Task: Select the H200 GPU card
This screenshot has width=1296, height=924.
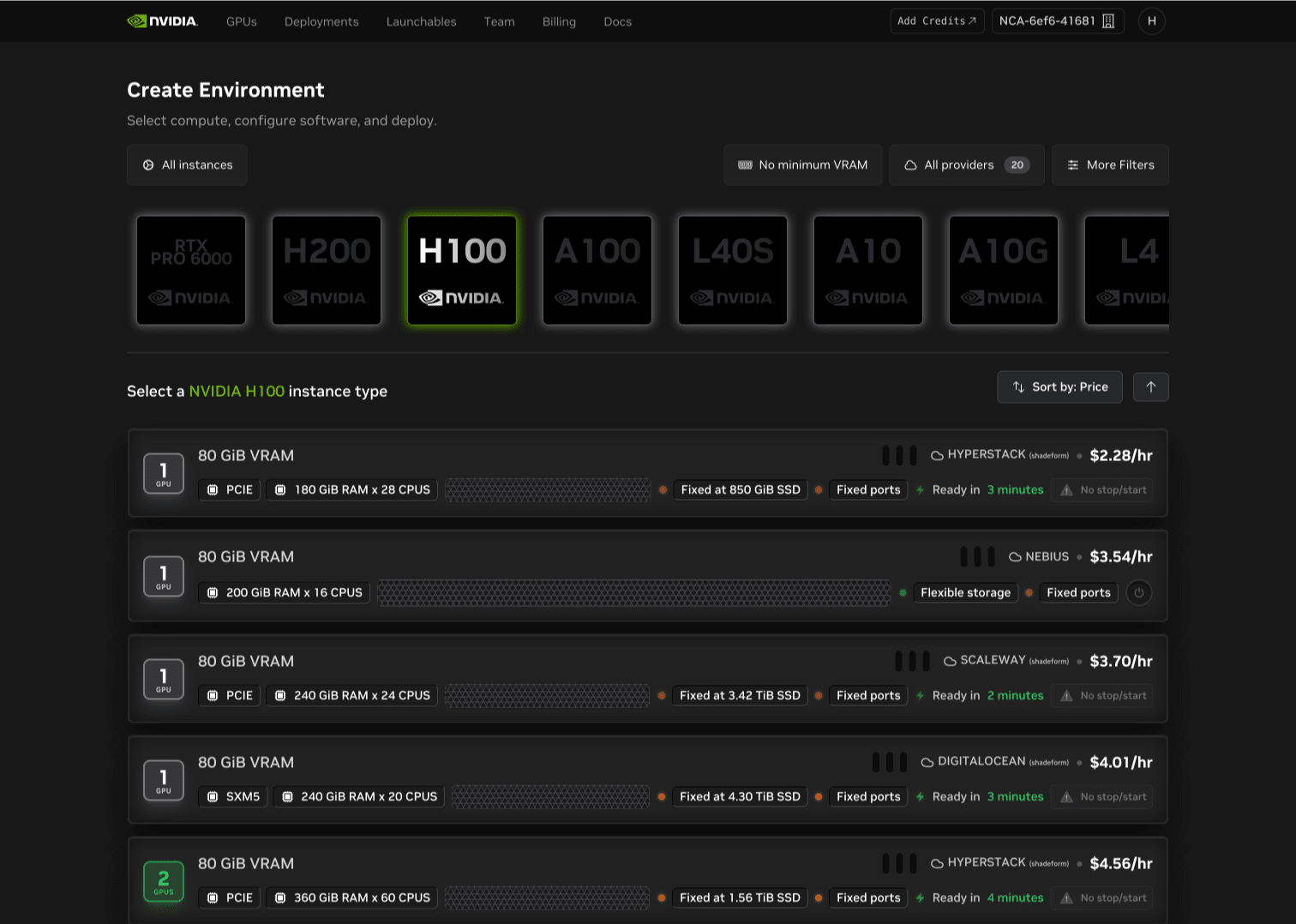Action: pyautogui.click(x=327, y=270)
